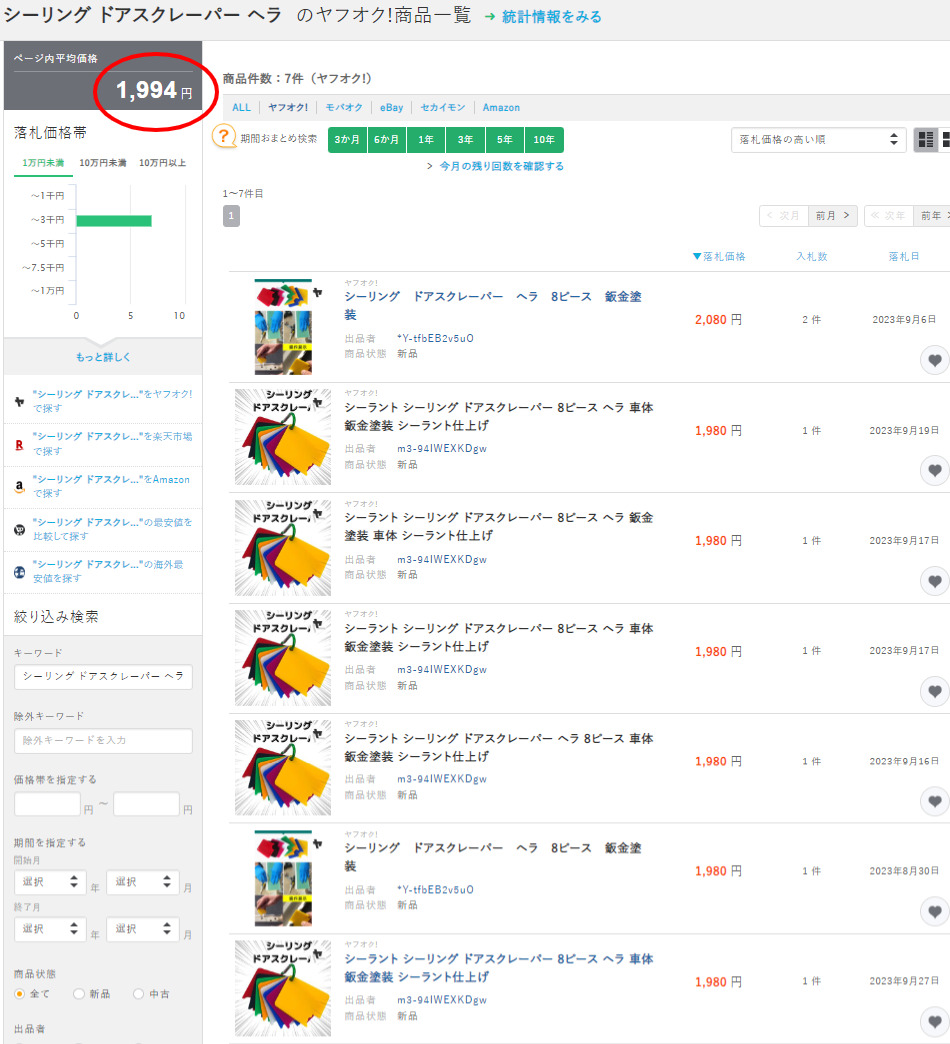Select the 中古 radio button
The image size is (950, 1044).
pyautogui.click(x=138, y=994)
